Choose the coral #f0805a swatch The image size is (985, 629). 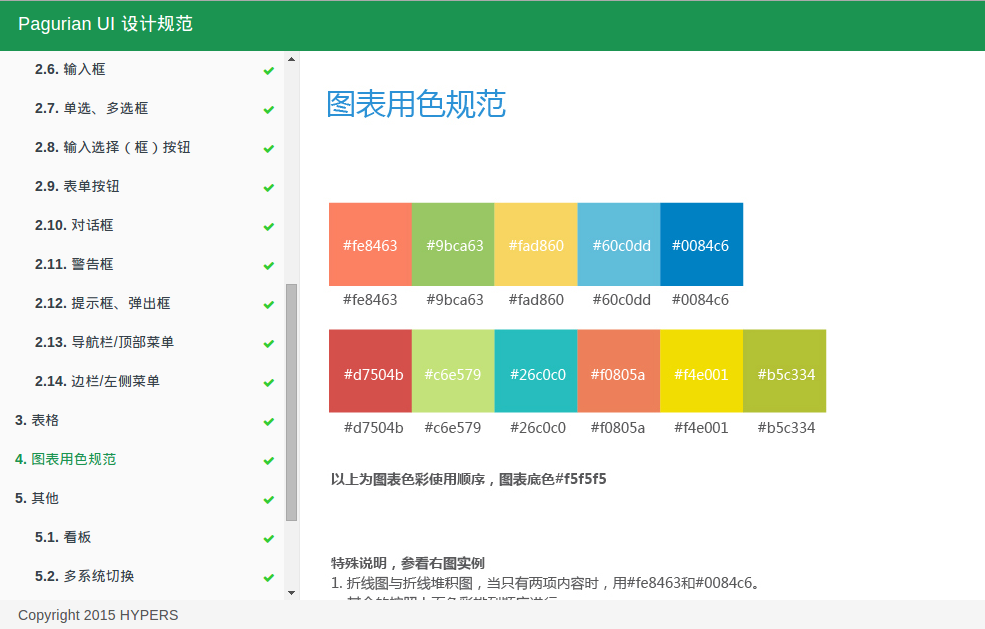[619, 371]
